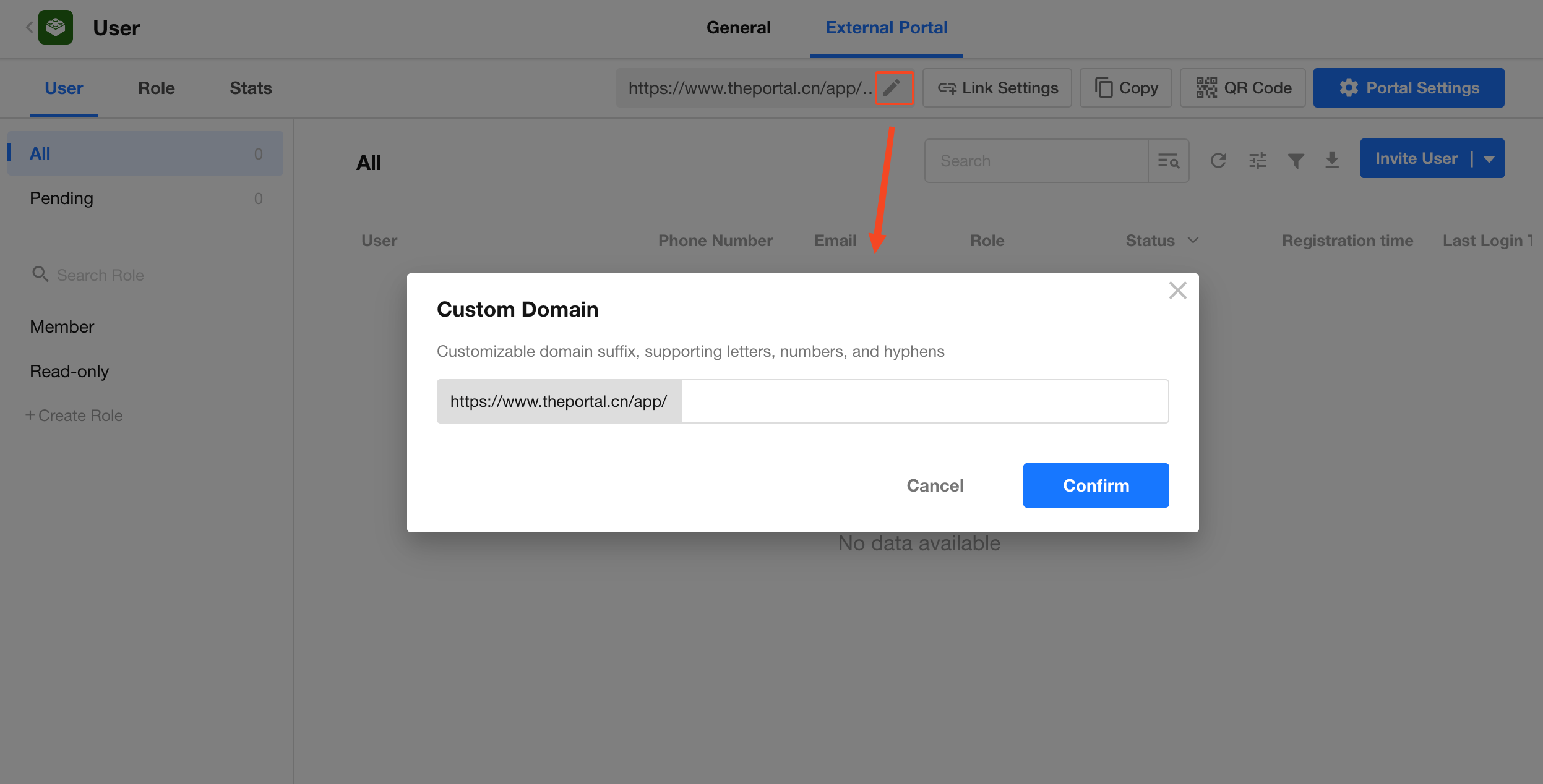Click the Create Role link
The width and height of the screenshot is (1543, 784).
pyautogui.click(x=74, y=415)
